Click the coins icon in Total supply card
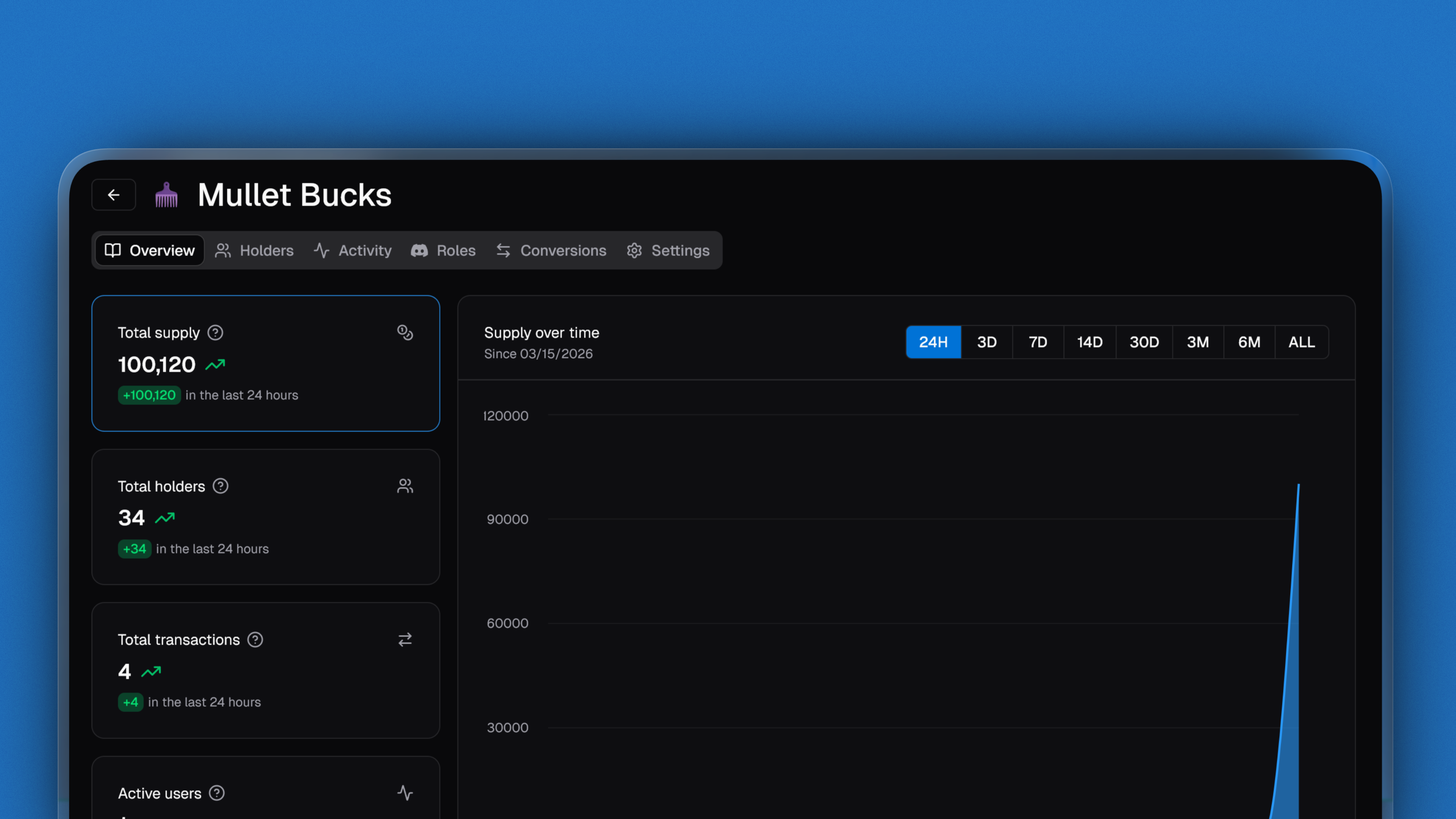 click(405, 333)
